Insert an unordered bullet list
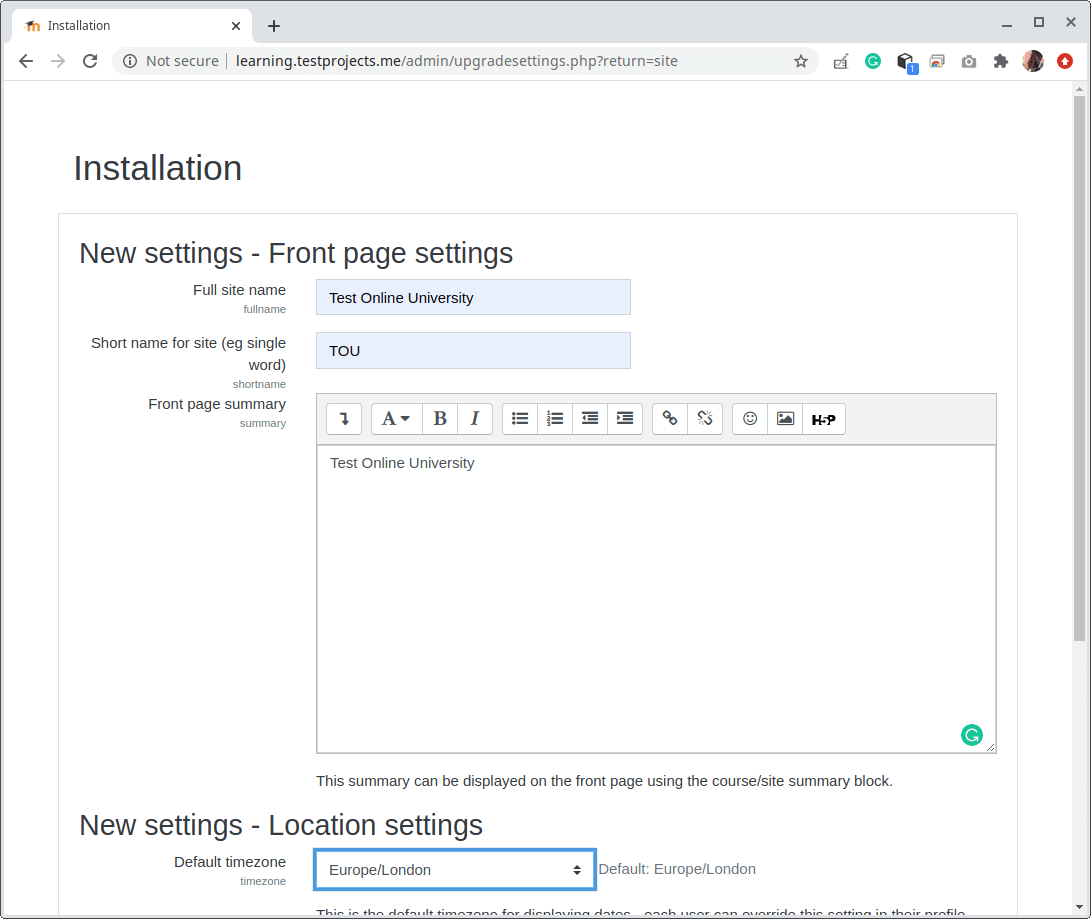Image resolution: width=1091 pixels, height=919 pixels. 520,419
